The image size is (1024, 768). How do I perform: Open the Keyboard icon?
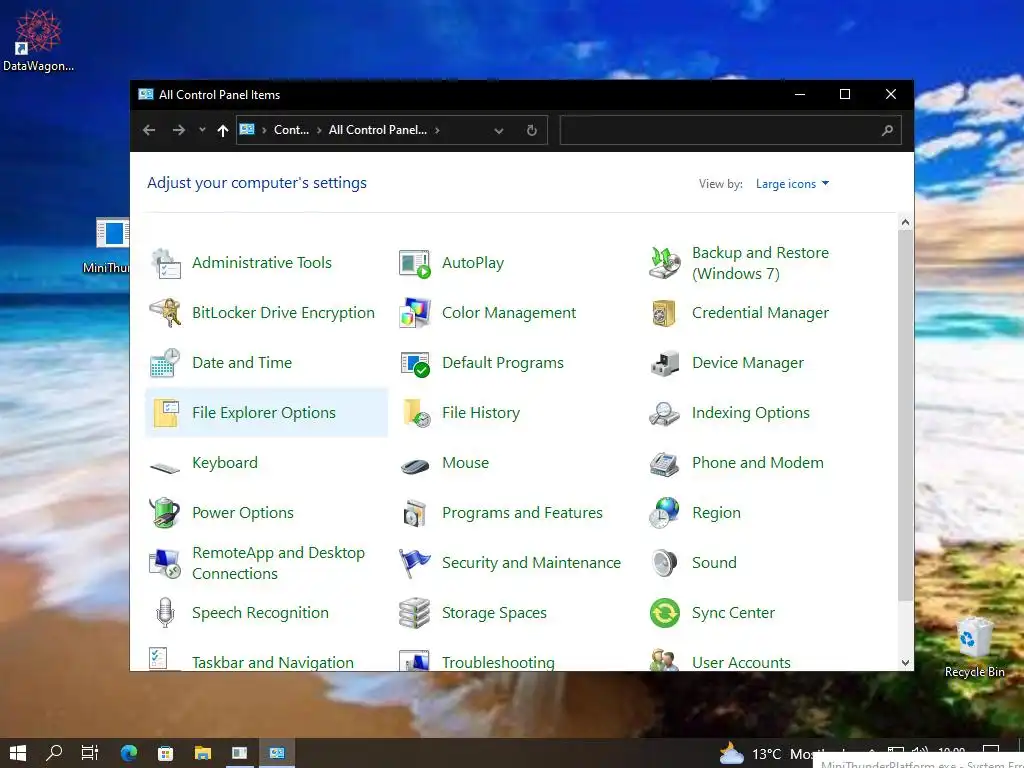click(165, 467)
